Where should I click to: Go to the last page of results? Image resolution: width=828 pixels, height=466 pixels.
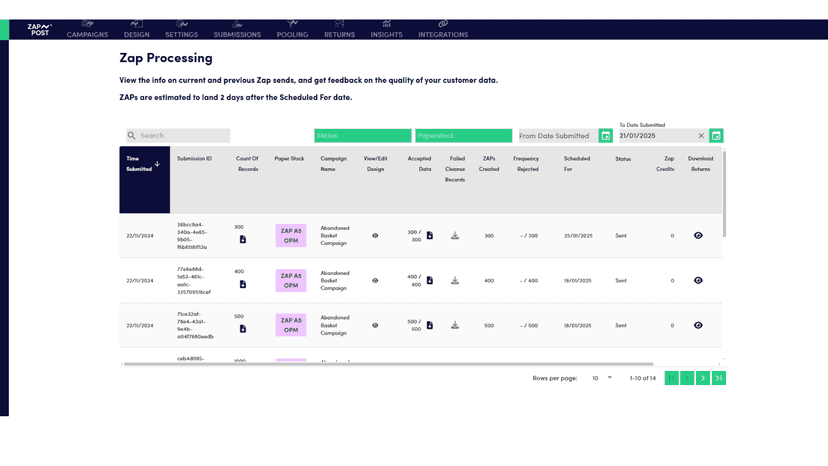719,378
